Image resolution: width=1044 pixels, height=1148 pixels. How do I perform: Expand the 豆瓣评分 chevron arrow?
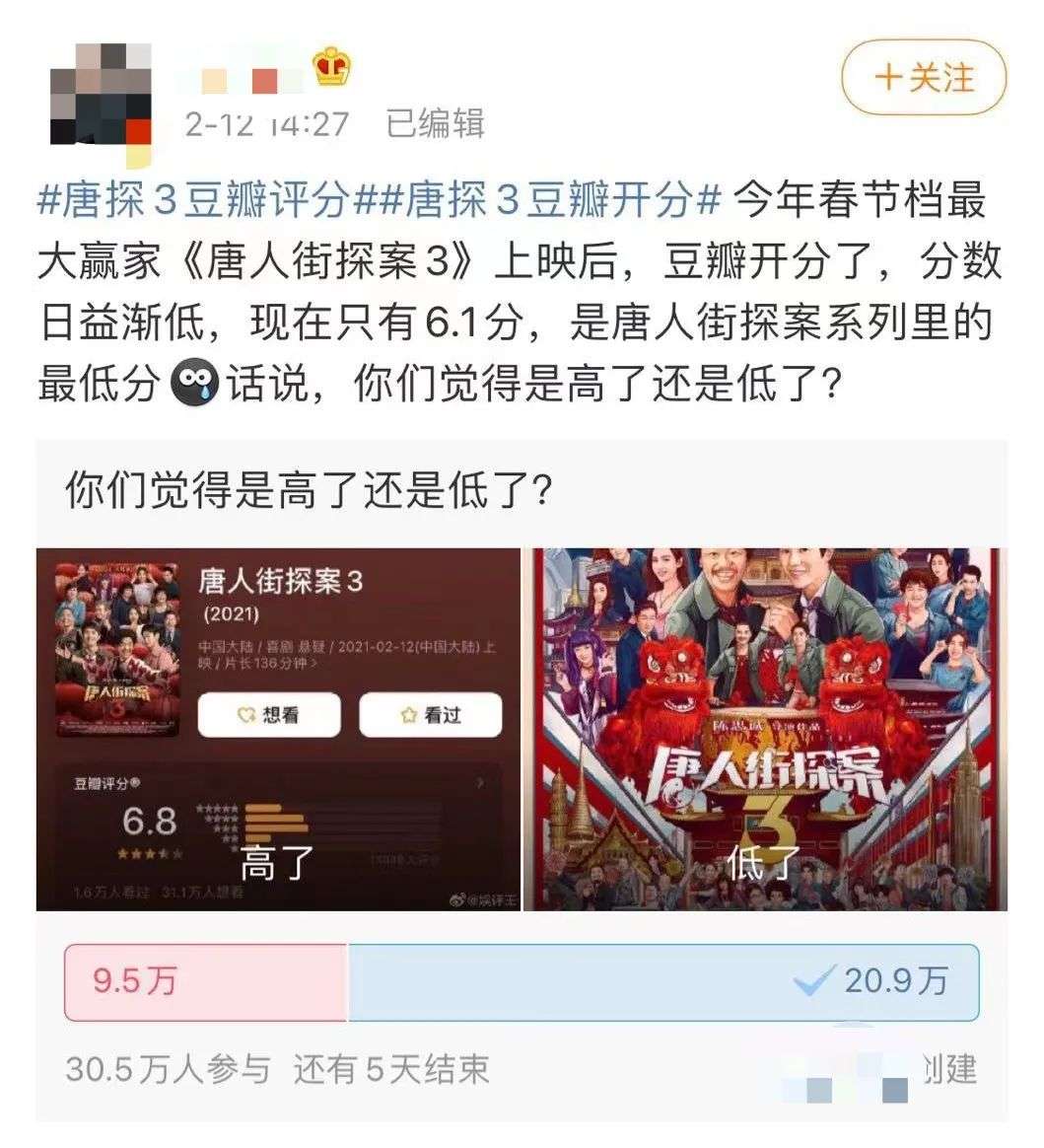tap(480, 783)
